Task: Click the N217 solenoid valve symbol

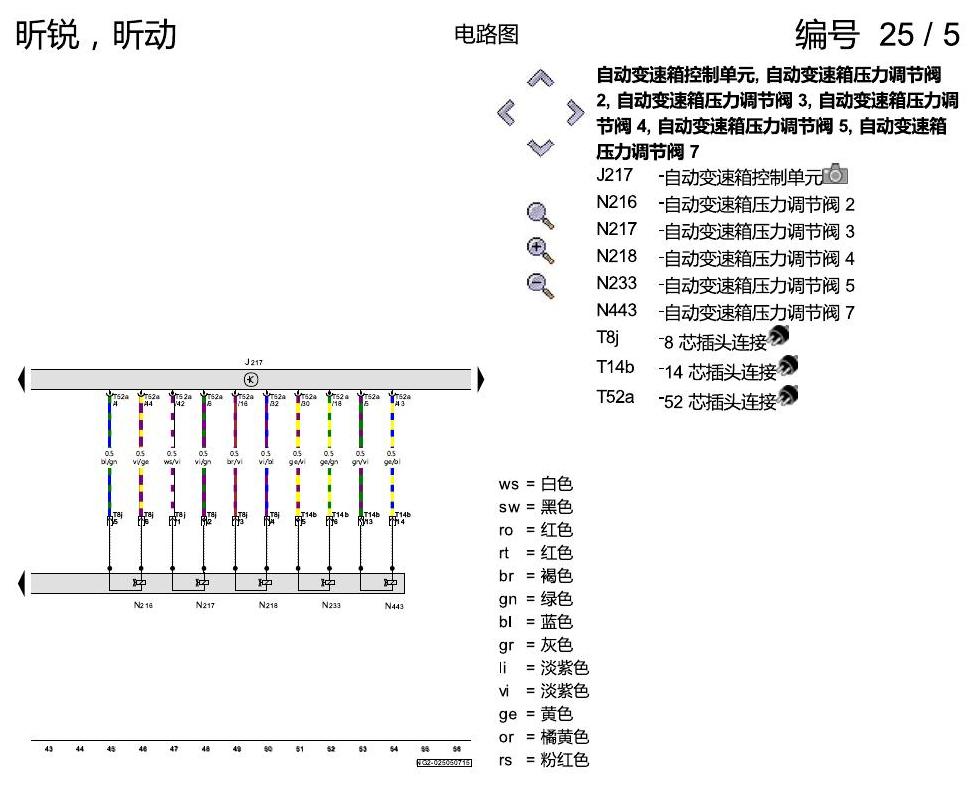Action: click(x=202, y=582)
